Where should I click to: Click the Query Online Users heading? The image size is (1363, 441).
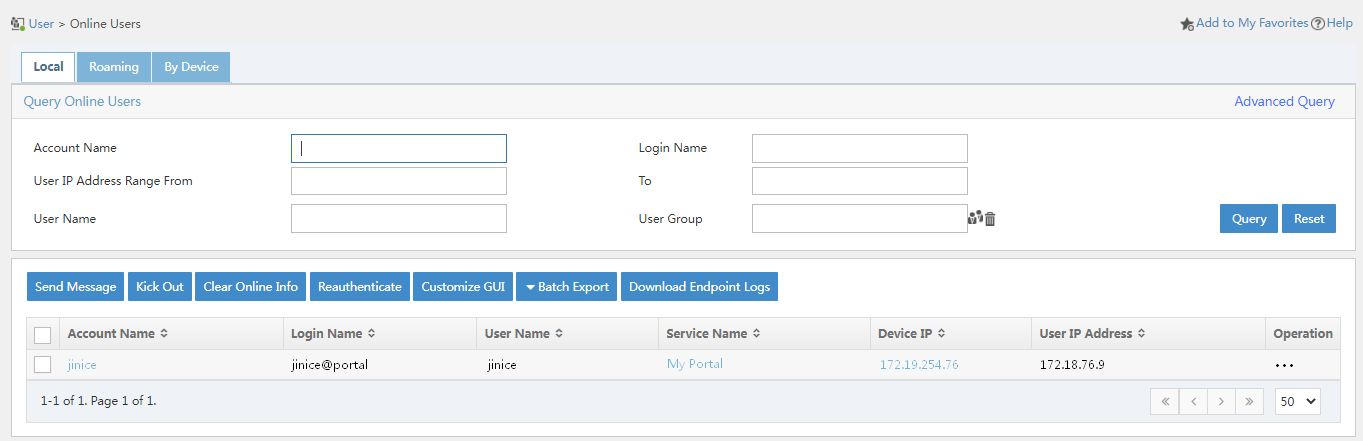pos(82,102)
